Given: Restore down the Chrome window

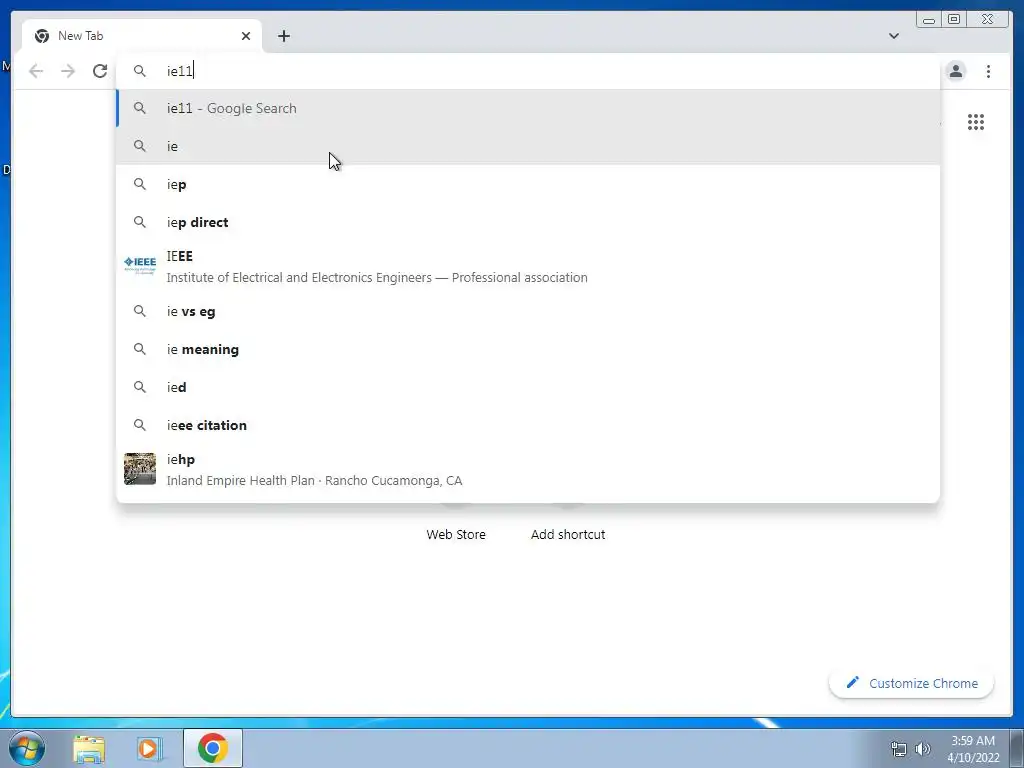Looking at the screenshot, I should (x=953, y=20).
